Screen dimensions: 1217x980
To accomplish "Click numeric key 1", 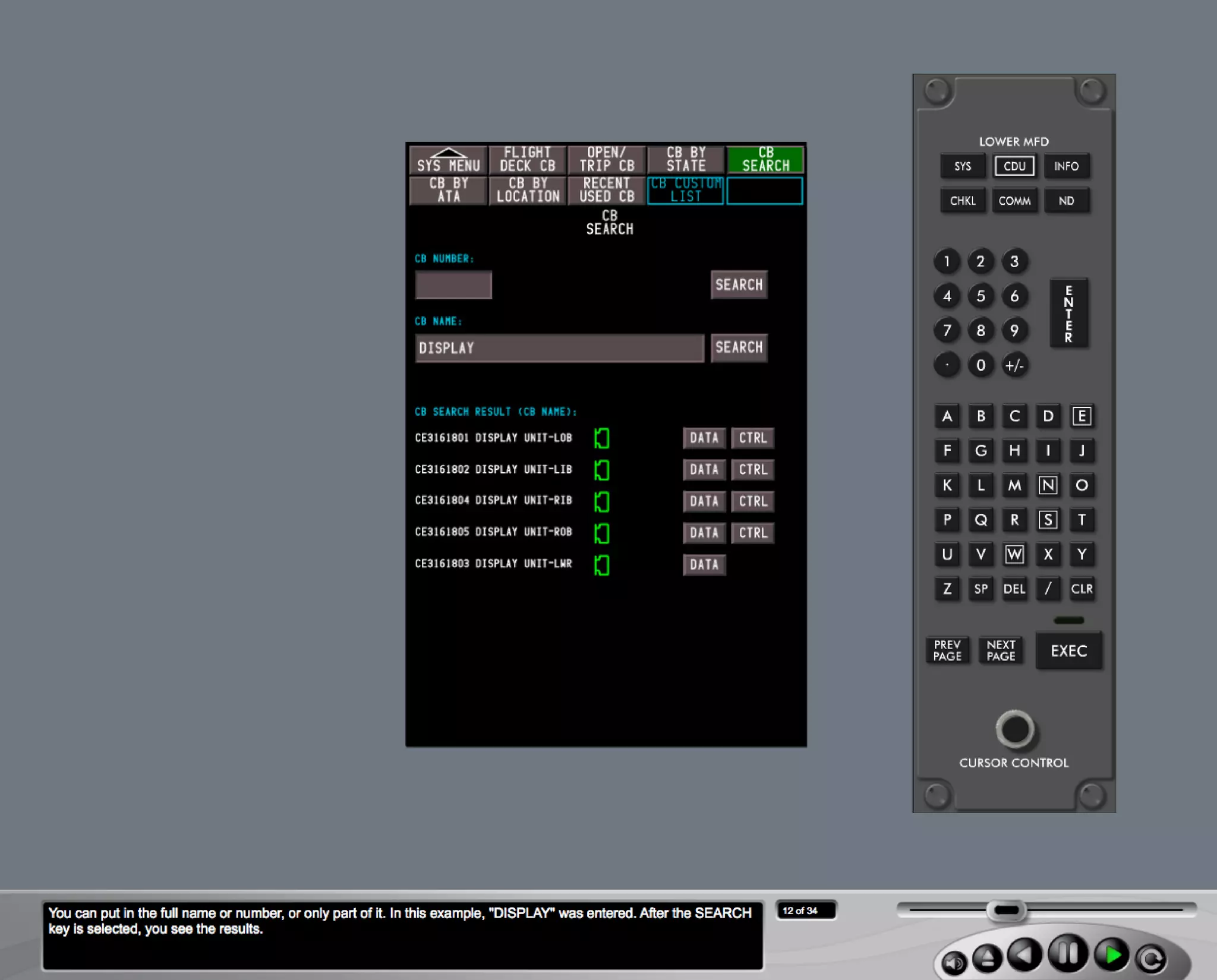I will [x=947, y=261].
